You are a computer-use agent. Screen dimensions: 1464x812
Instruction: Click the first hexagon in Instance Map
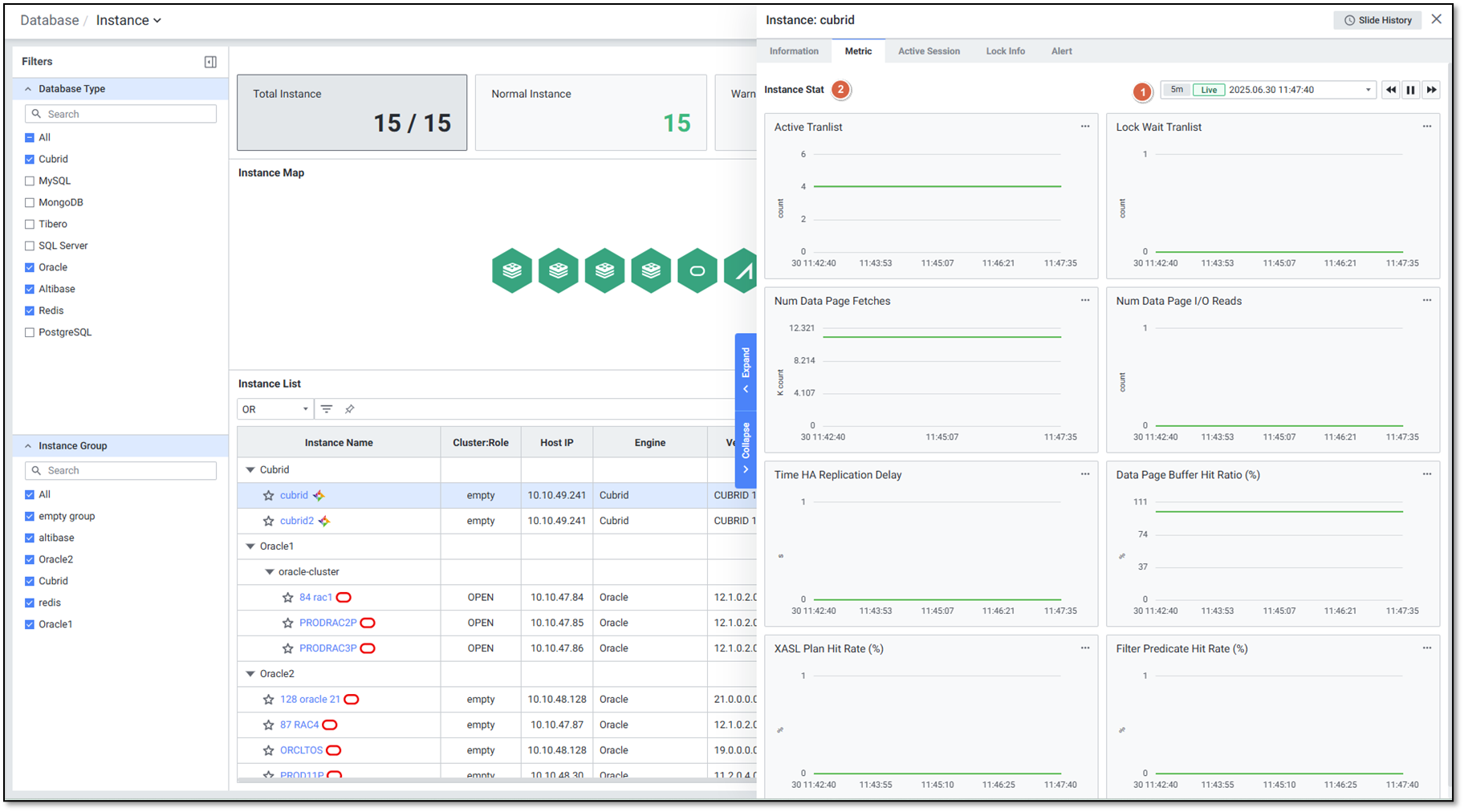point(512,271)
